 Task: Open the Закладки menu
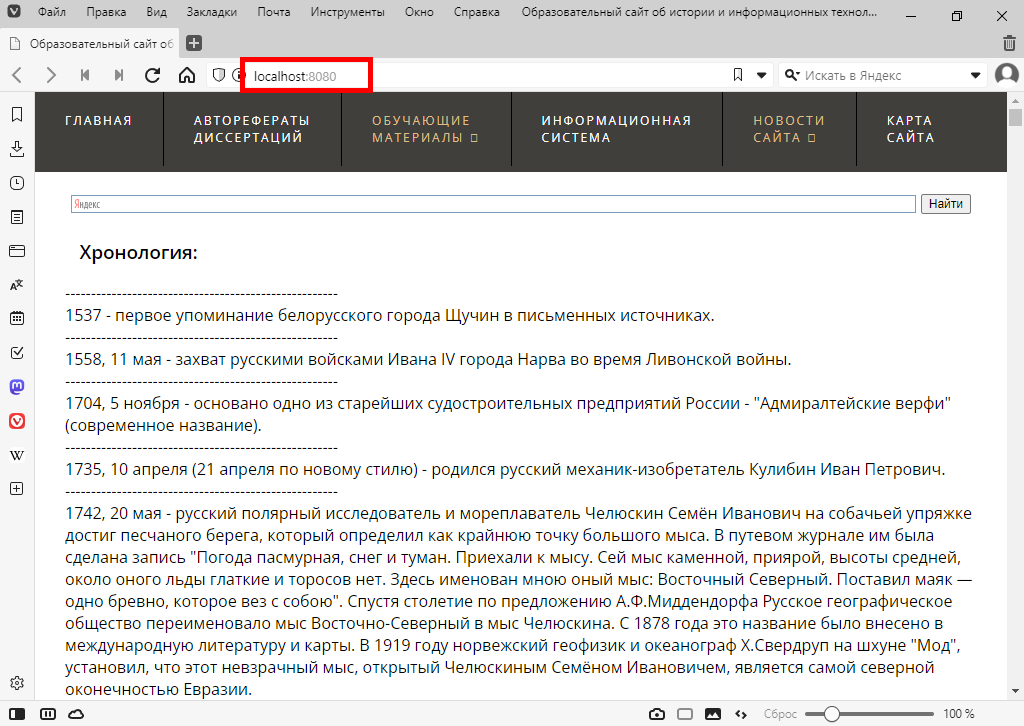coord(212,13)
